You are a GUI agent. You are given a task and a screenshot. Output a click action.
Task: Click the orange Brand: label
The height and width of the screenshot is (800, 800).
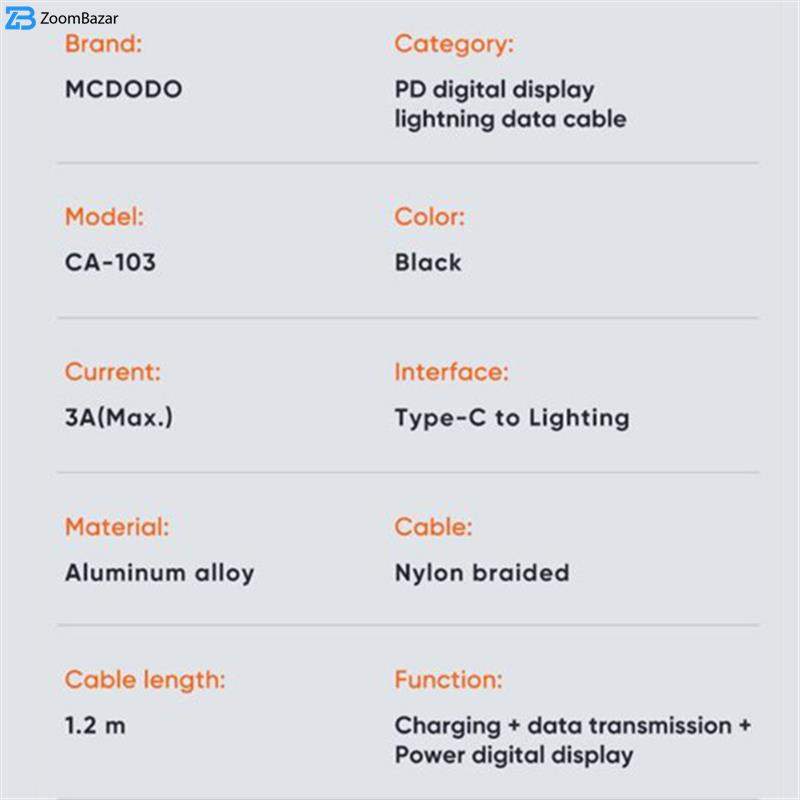coord(103,44)
